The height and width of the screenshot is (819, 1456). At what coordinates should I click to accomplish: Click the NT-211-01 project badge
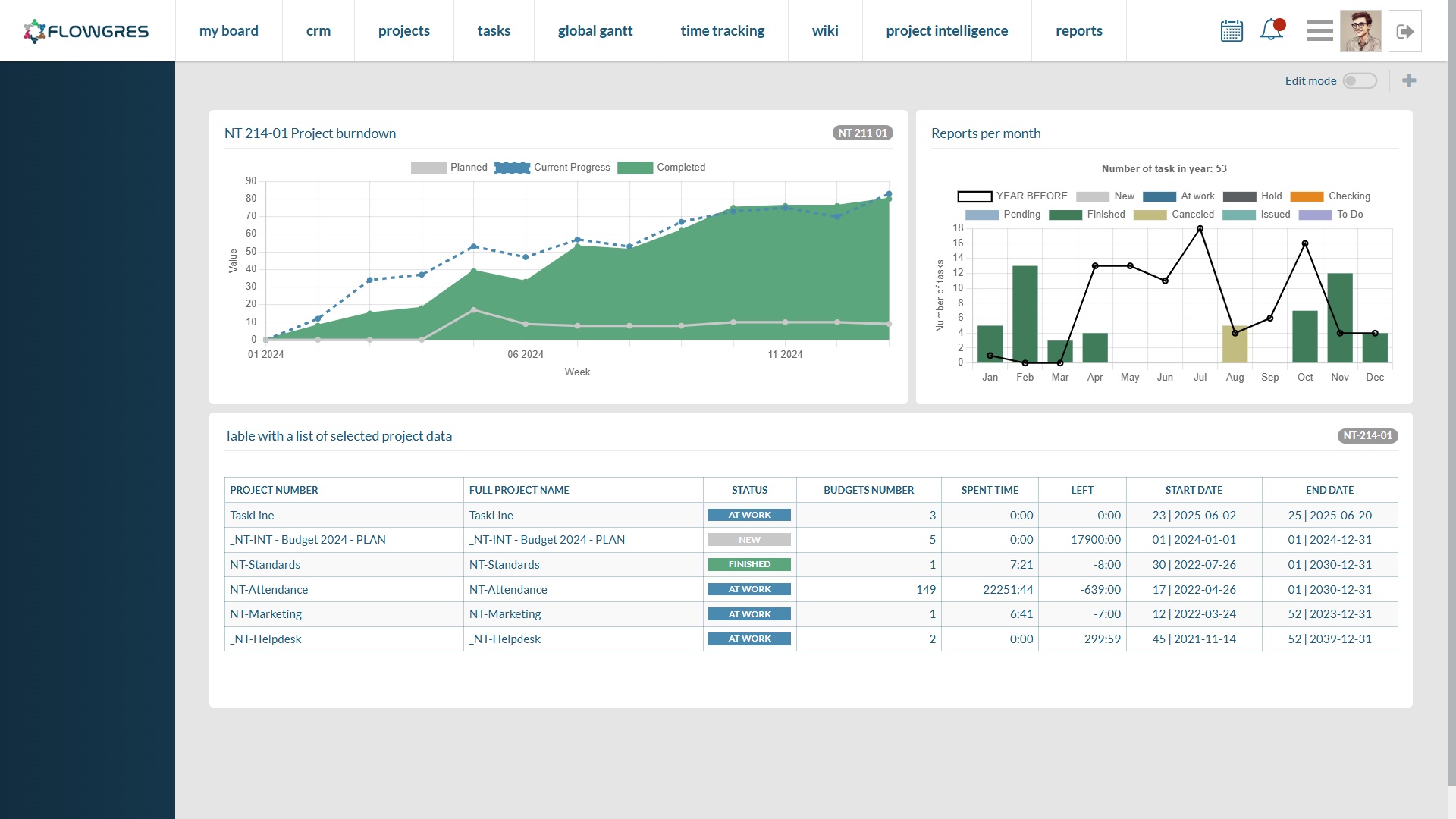862,133
